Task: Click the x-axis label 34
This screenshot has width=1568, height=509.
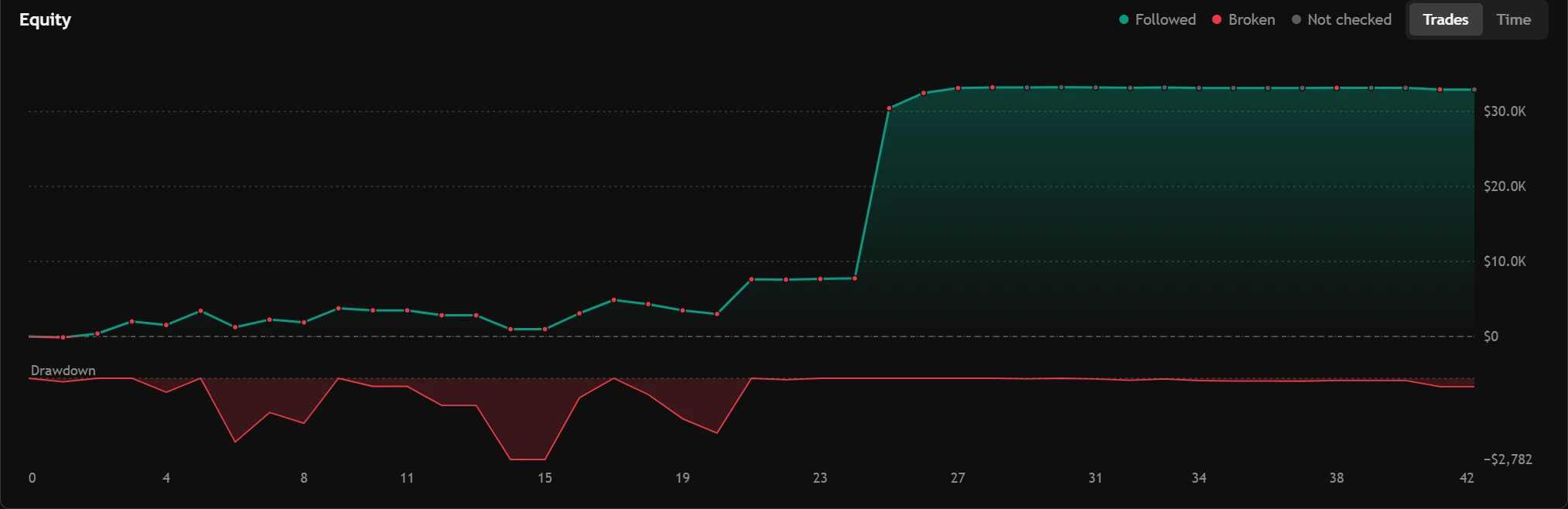Action: (x=1199, y=478)
